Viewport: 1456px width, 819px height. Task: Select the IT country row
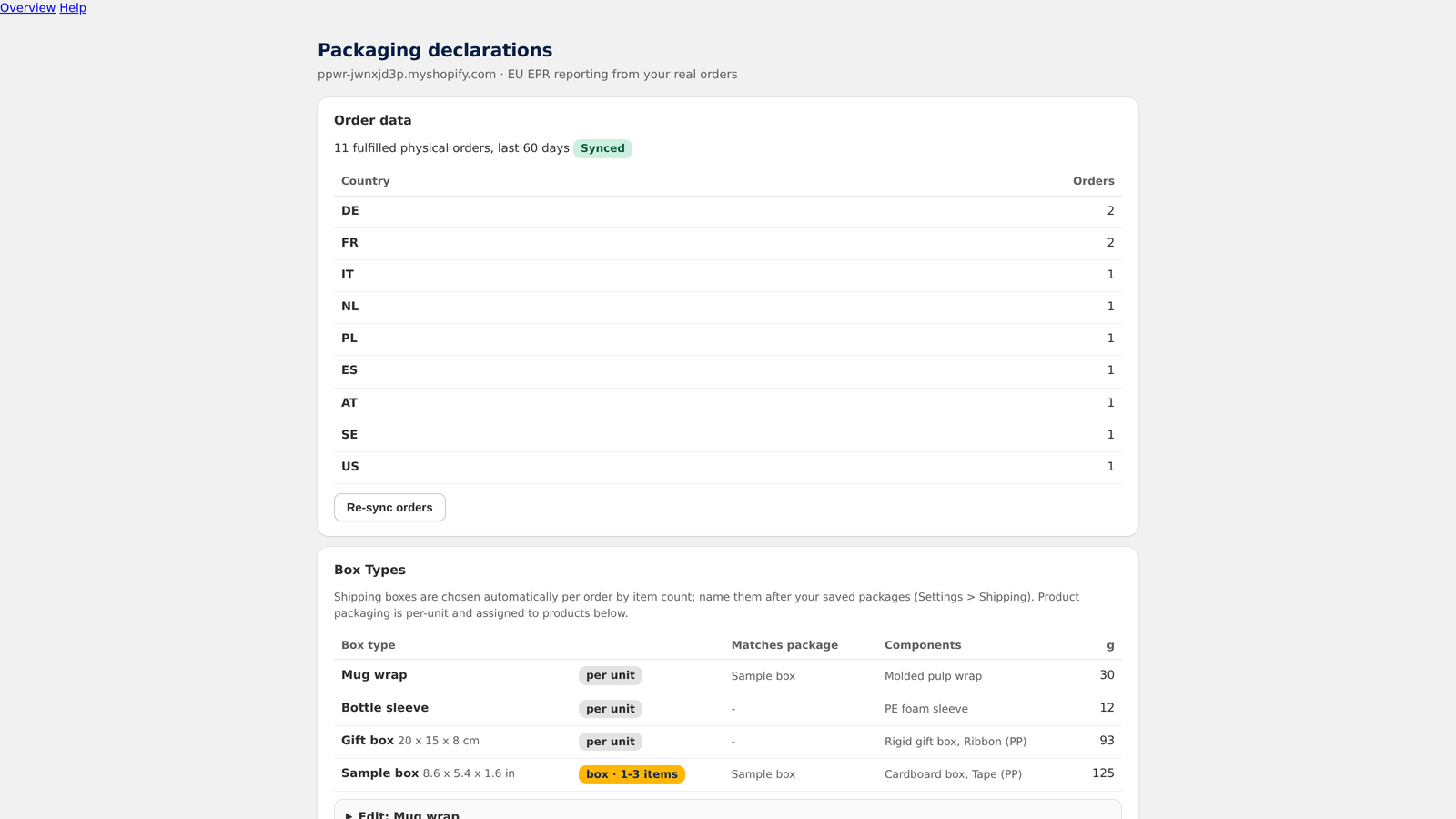pos(728,275)
